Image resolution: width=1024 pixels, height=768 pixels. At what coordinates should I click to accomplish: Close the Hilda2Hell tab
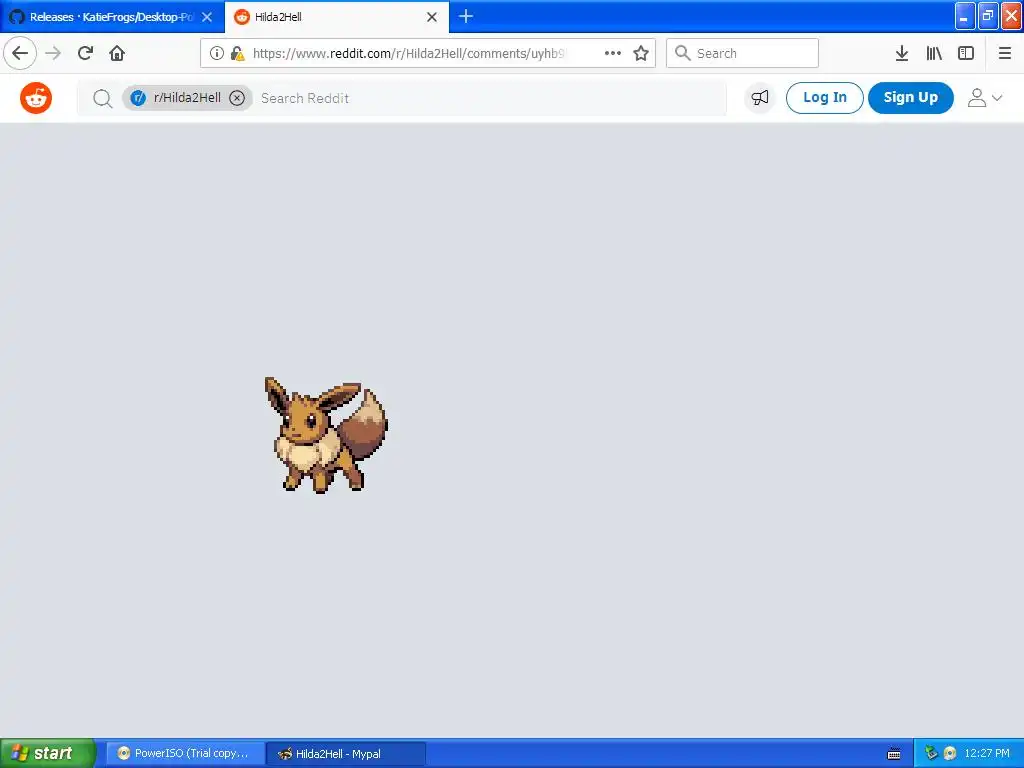[432, 17]
